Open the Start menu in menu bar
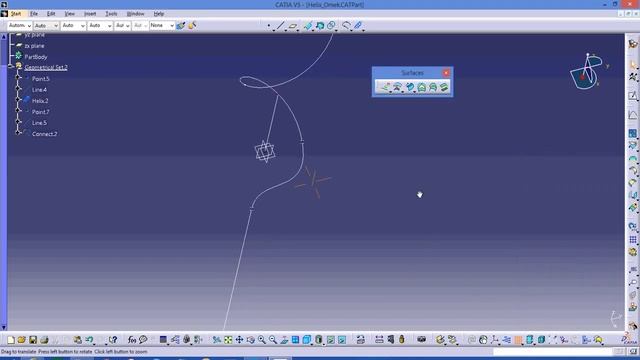640x360 pixels. click(x=16, y=14)
